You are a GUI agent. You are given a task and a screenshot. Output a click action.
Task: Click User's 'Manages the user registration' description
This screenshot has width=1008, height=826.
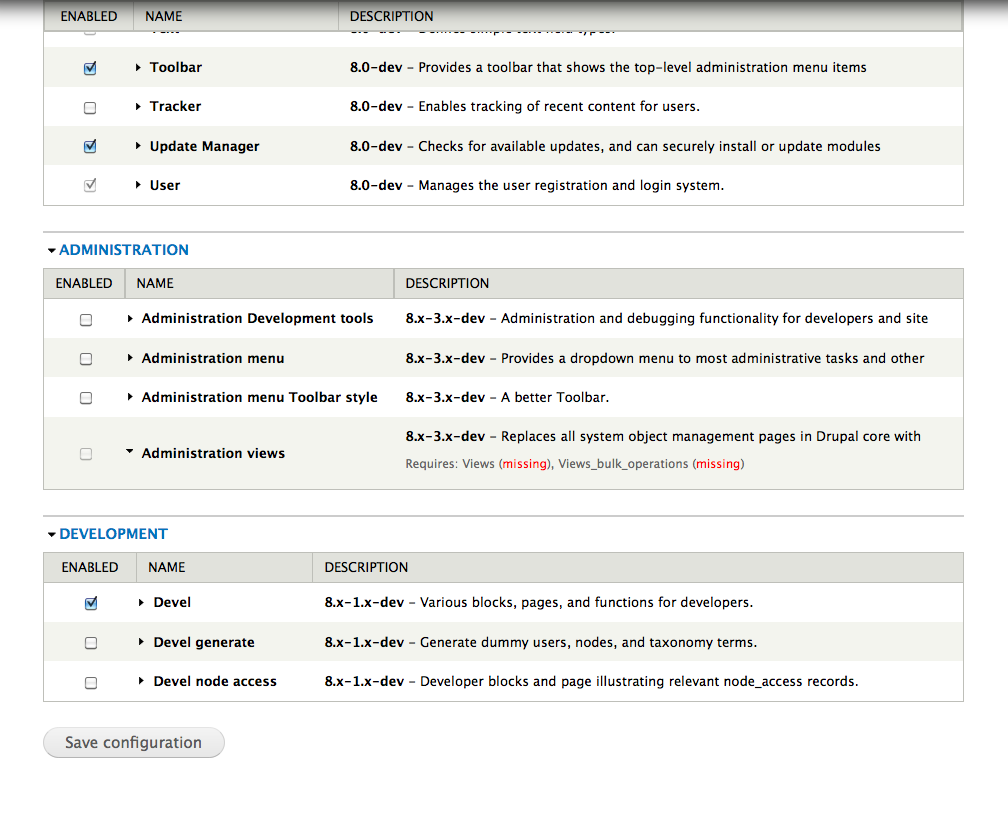click(571, 185)
